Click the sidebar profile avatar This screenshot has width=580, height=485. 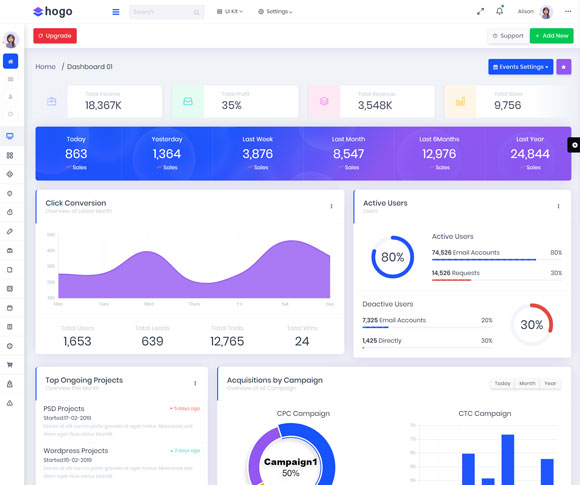pyautogui.click(x=11, y=40)
